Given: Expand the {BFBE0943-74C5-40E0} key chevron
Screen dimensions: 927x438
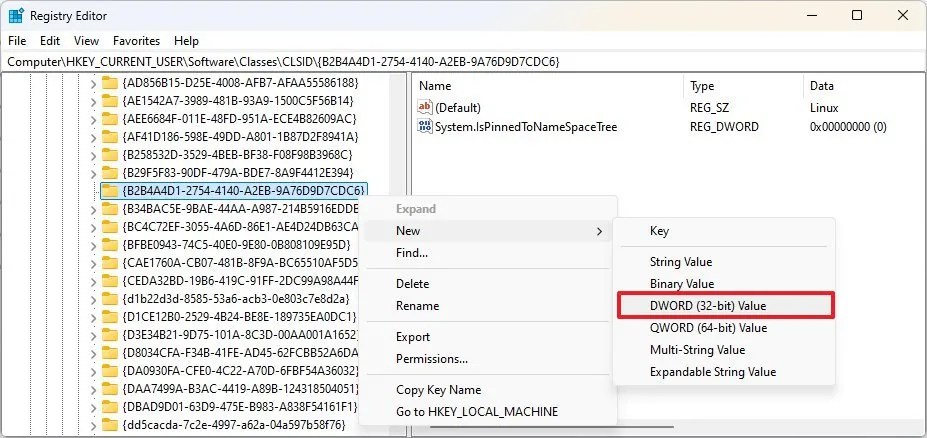Looking at the screenshot, I should click(x=93, y=245).
